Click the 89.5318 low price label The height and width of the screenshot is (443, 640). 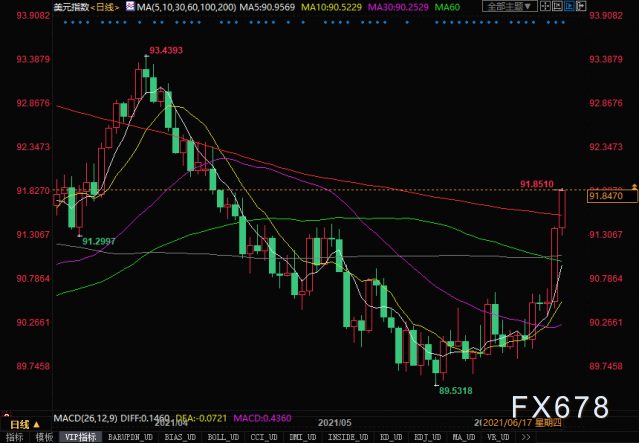[456, 391]
